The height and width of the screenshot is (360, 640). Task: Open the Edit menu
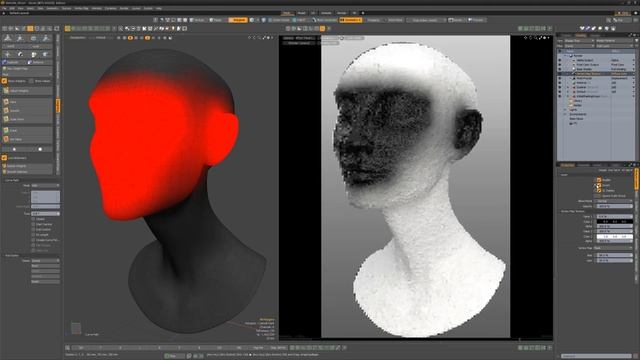point(12,8)
